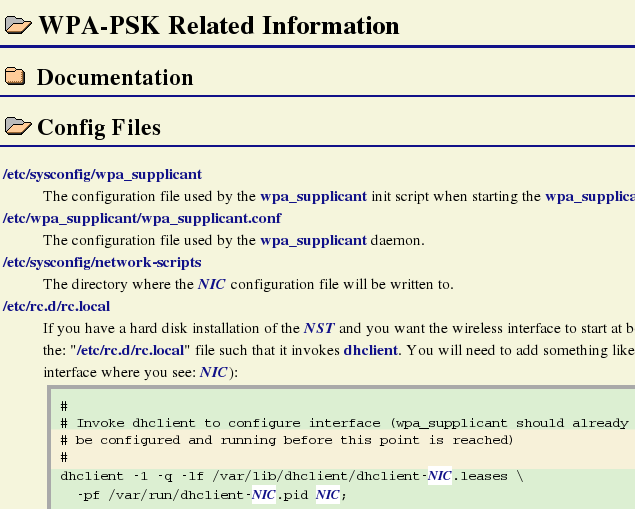The image size is (635, 509).
Task: Open the /etc/sysconfig/network-scripts term
Action: [x=102, y=262]
